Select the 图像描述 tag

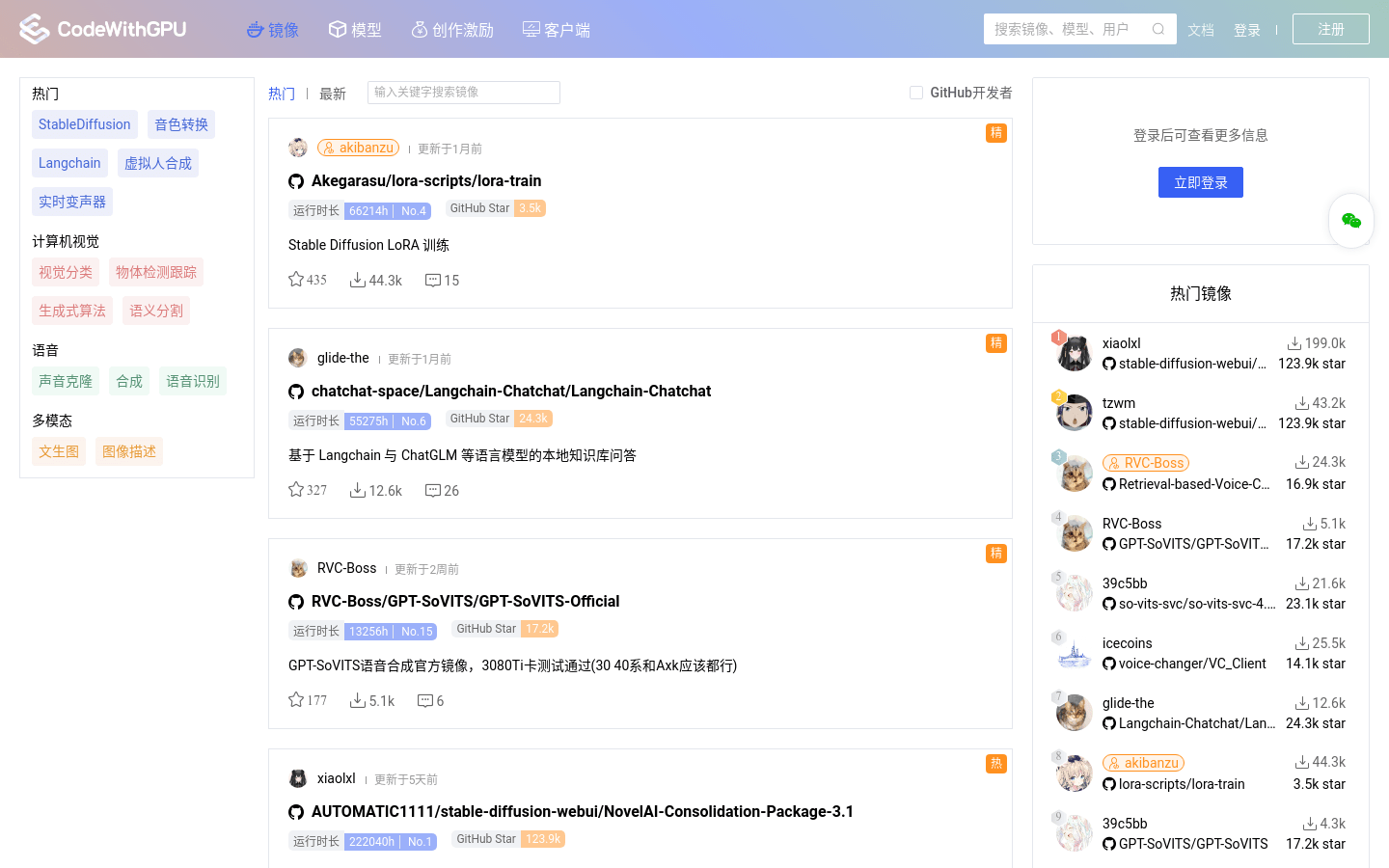pyautogui.click(x=129, y=451)
